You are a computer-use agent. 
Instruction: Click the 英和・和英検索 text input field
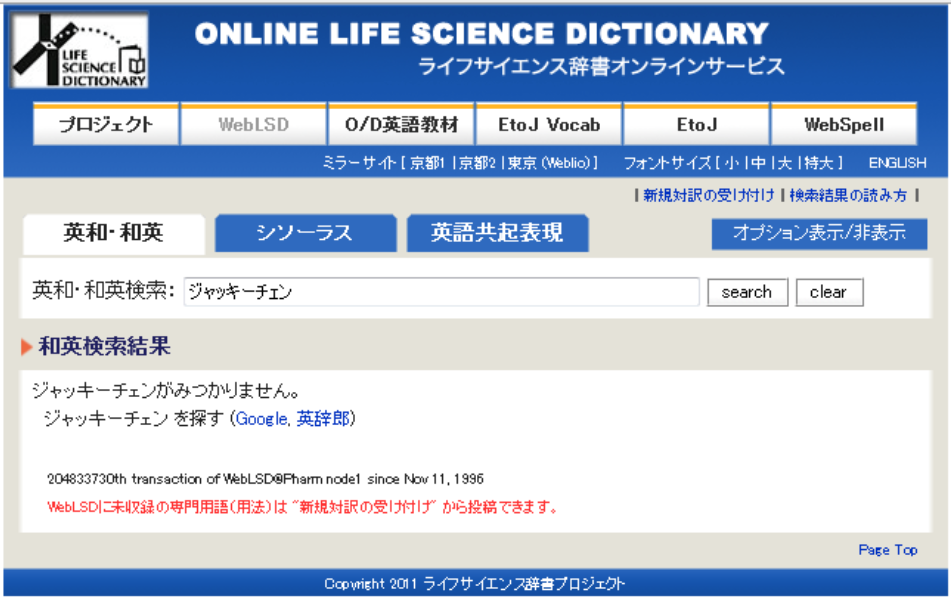point(441,292)
